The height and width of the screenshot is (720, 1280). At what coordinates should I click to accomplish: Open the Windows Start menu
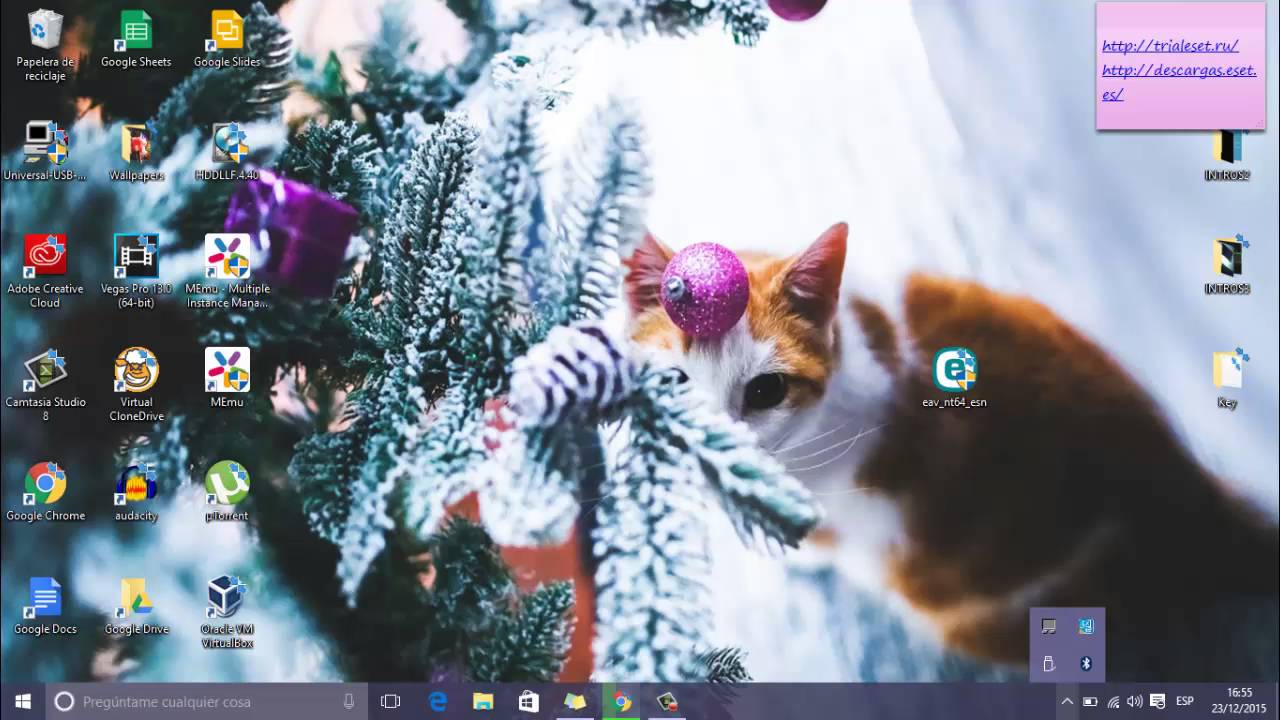point(23,702)
